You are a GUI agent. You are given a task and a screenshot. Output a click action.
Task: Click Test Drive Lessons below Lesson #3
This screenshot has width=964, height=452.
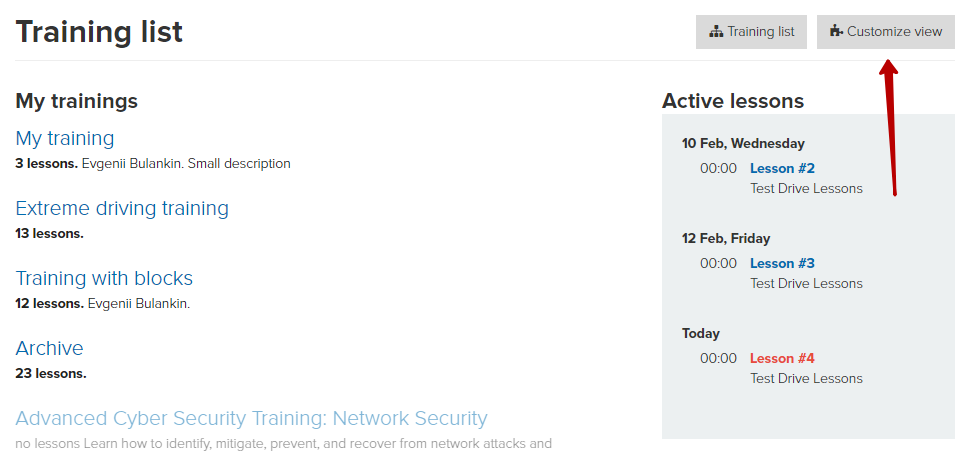(806, 283)
